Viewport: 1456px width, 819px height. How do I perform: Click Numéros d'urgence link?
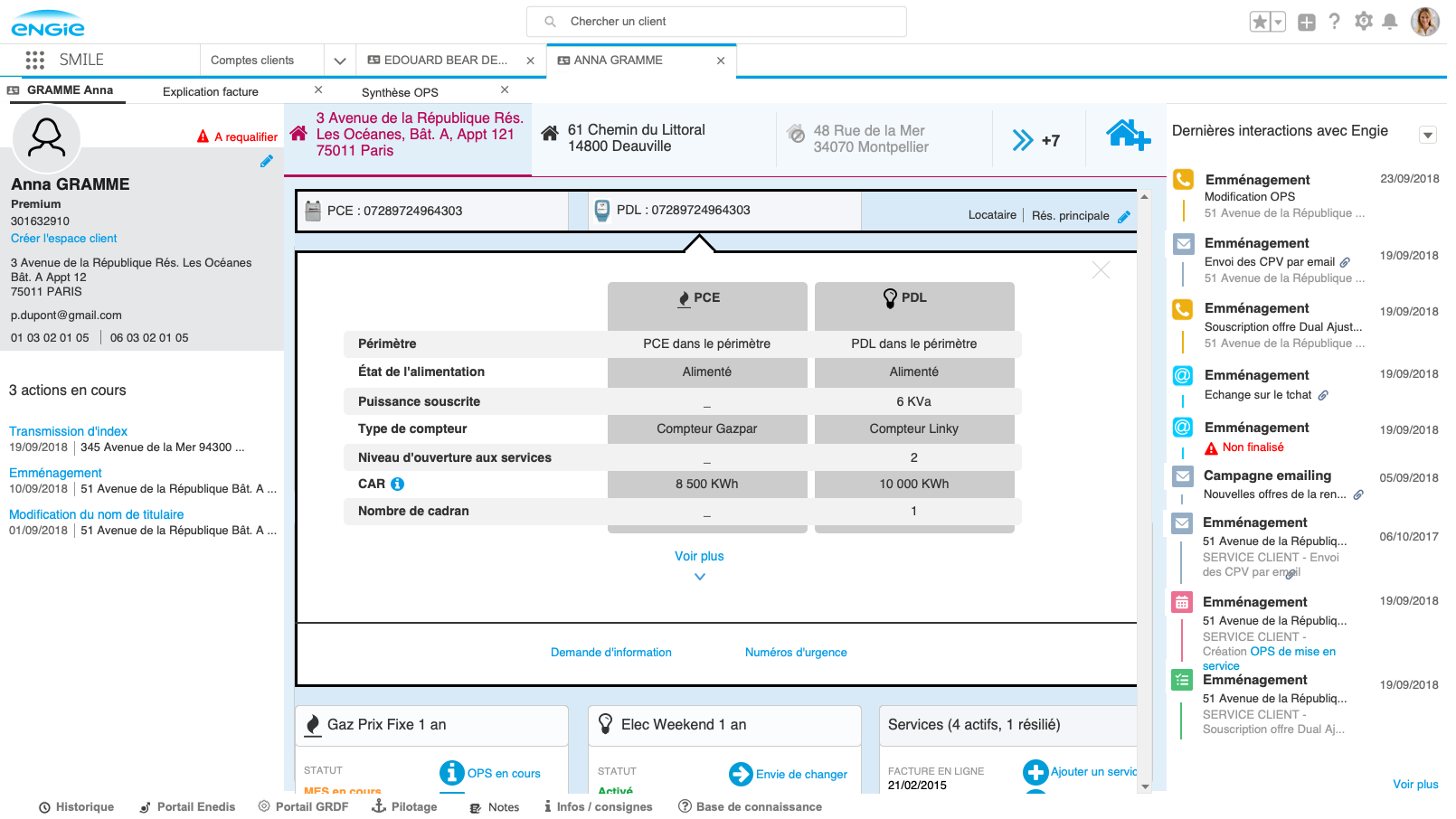796,653
